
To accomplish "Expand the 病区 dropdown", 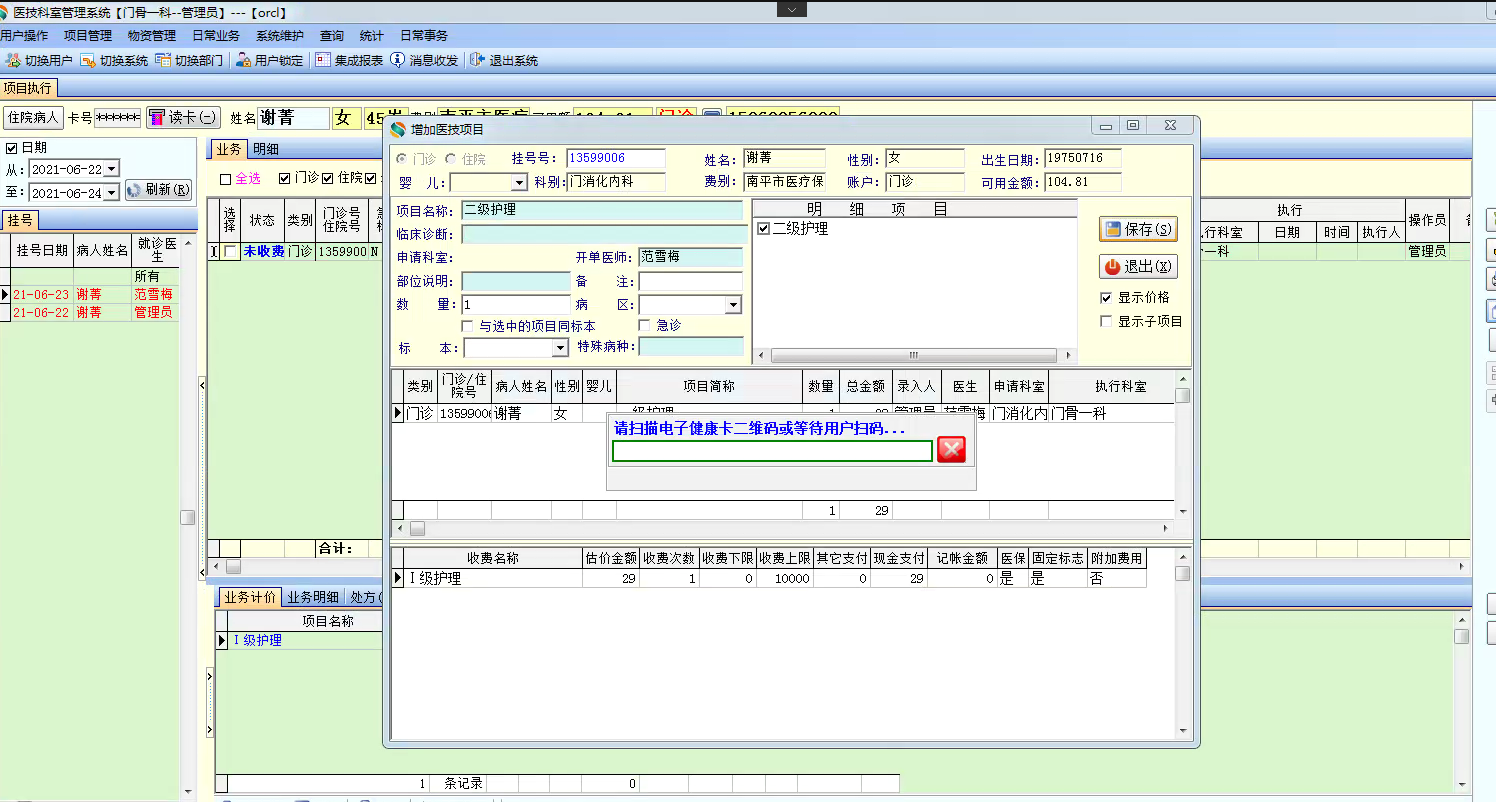I will (733, 305).
